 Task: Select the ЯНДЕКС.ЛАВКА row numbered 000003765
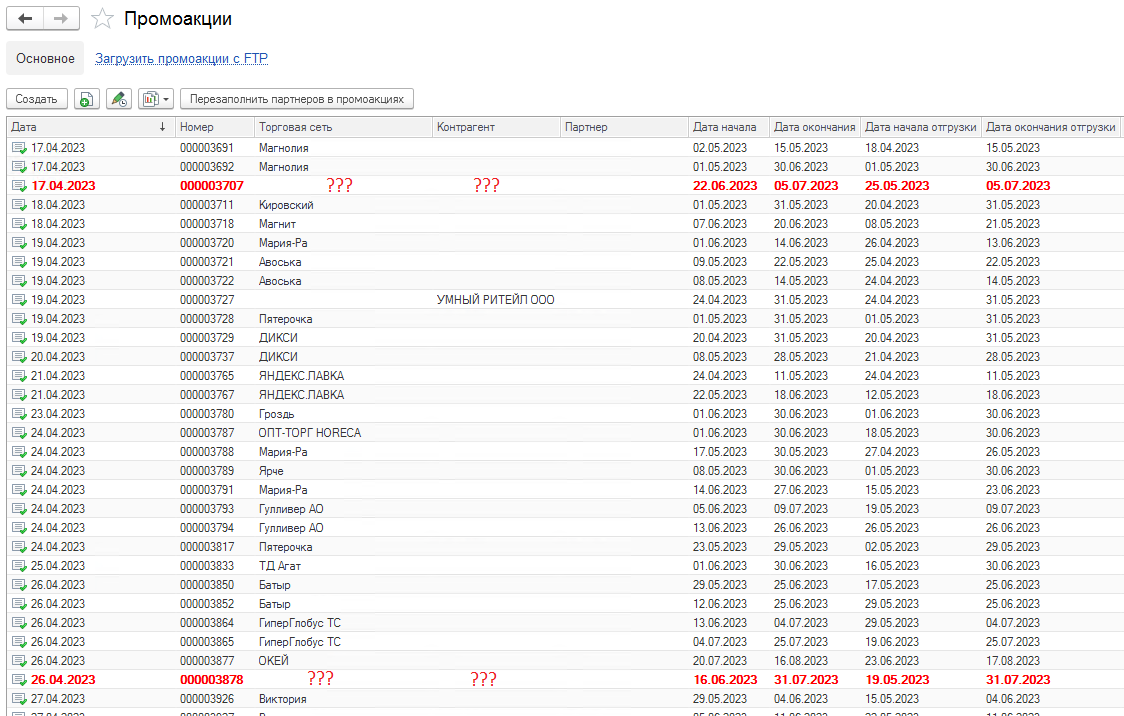(301, 376)
